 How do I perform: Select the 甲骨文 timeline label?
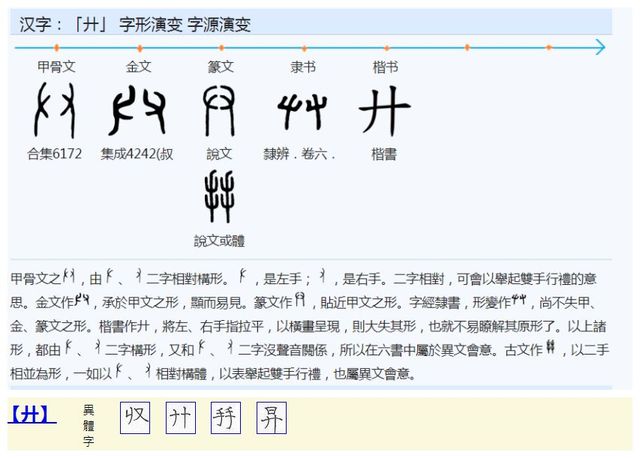click(x=56, y=67)
